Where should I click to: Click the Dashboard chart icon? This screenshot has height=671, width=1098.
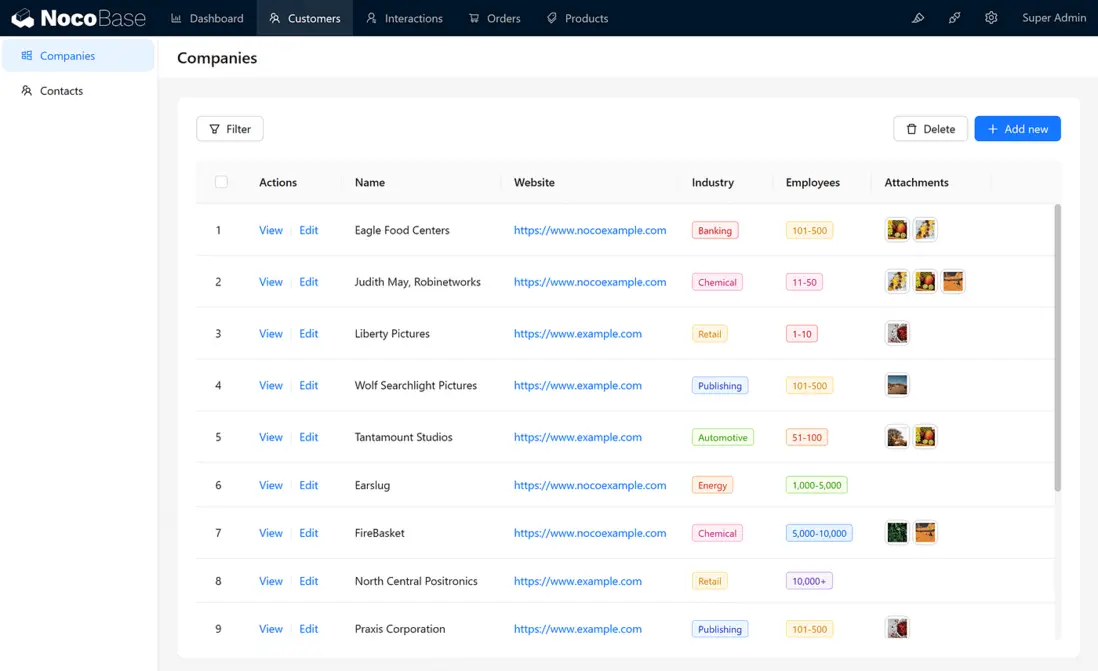177,18
